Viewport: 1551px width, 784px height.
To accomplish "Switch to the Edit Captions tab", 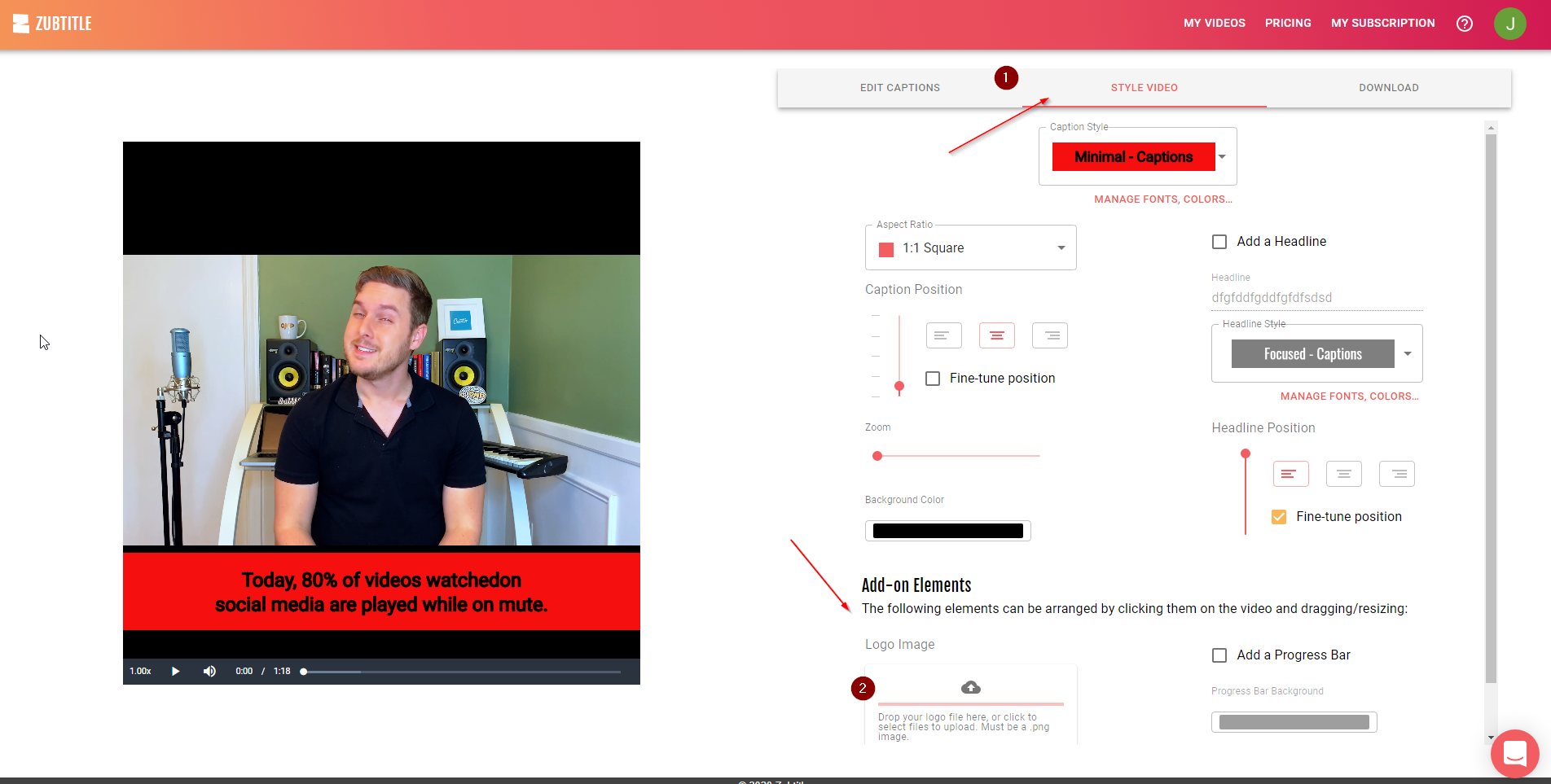I will [x=899, y=88].
